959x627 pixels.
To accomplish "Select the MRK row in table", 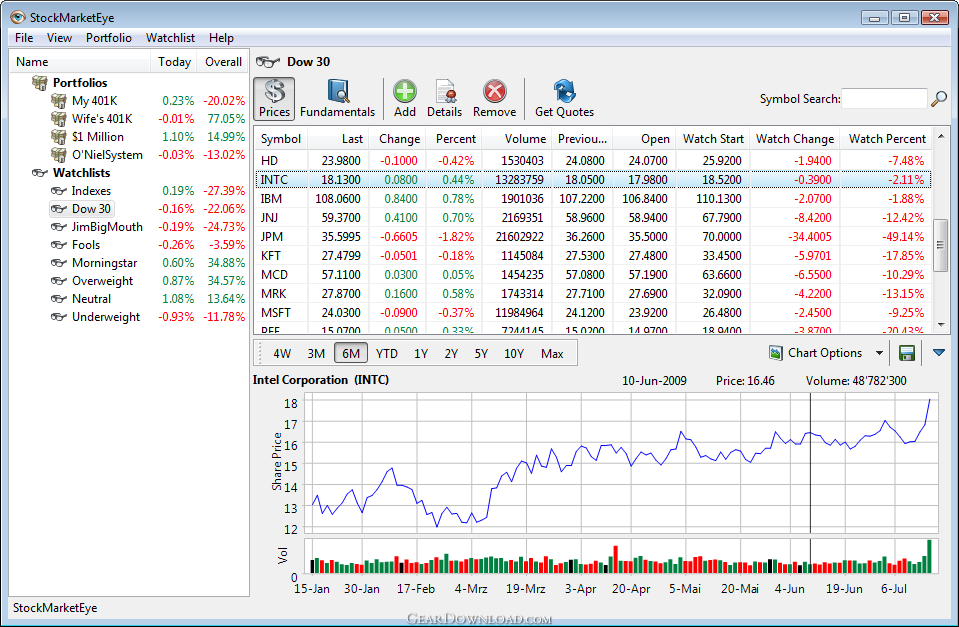I will [x=593, y=294].
